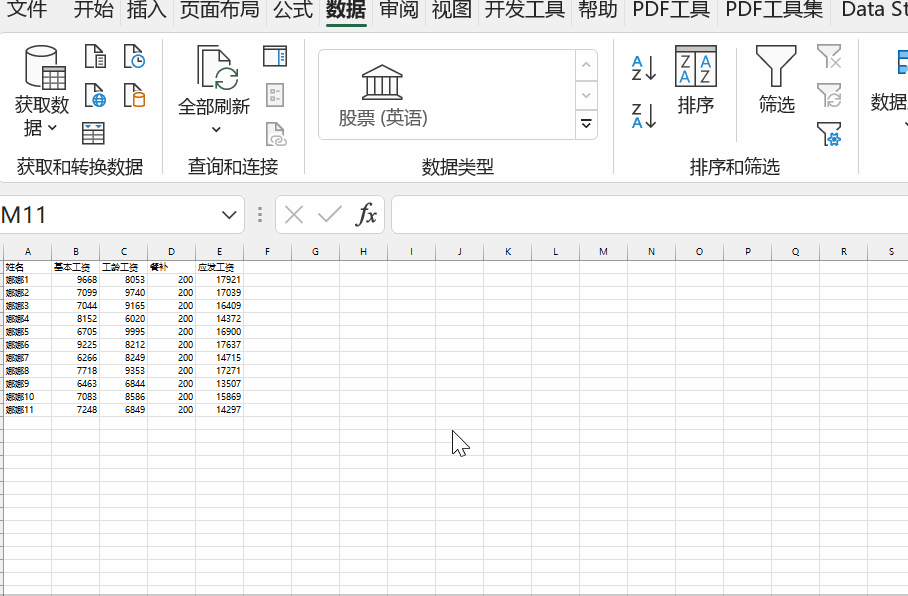Click the From Table/Range icon
Viewport: 908px width, 596px height.
[93, 133]
